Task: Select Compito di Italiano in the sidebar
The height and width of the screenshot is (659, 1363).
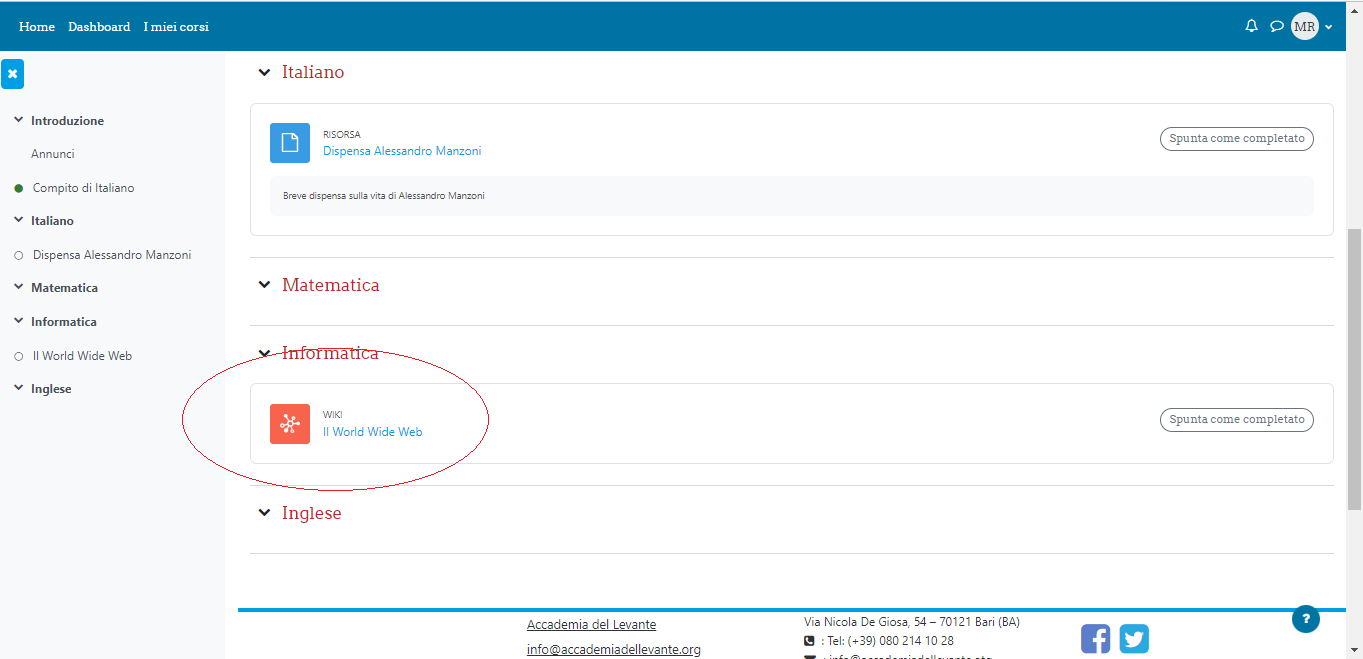Action: (x=83, y=188)
